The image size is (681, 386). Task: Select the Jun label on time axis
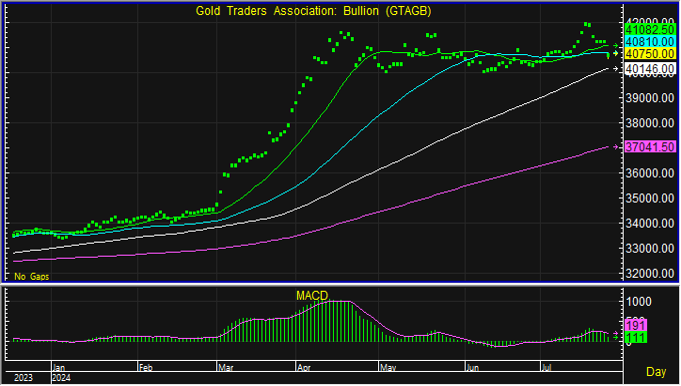click(473, 368)
